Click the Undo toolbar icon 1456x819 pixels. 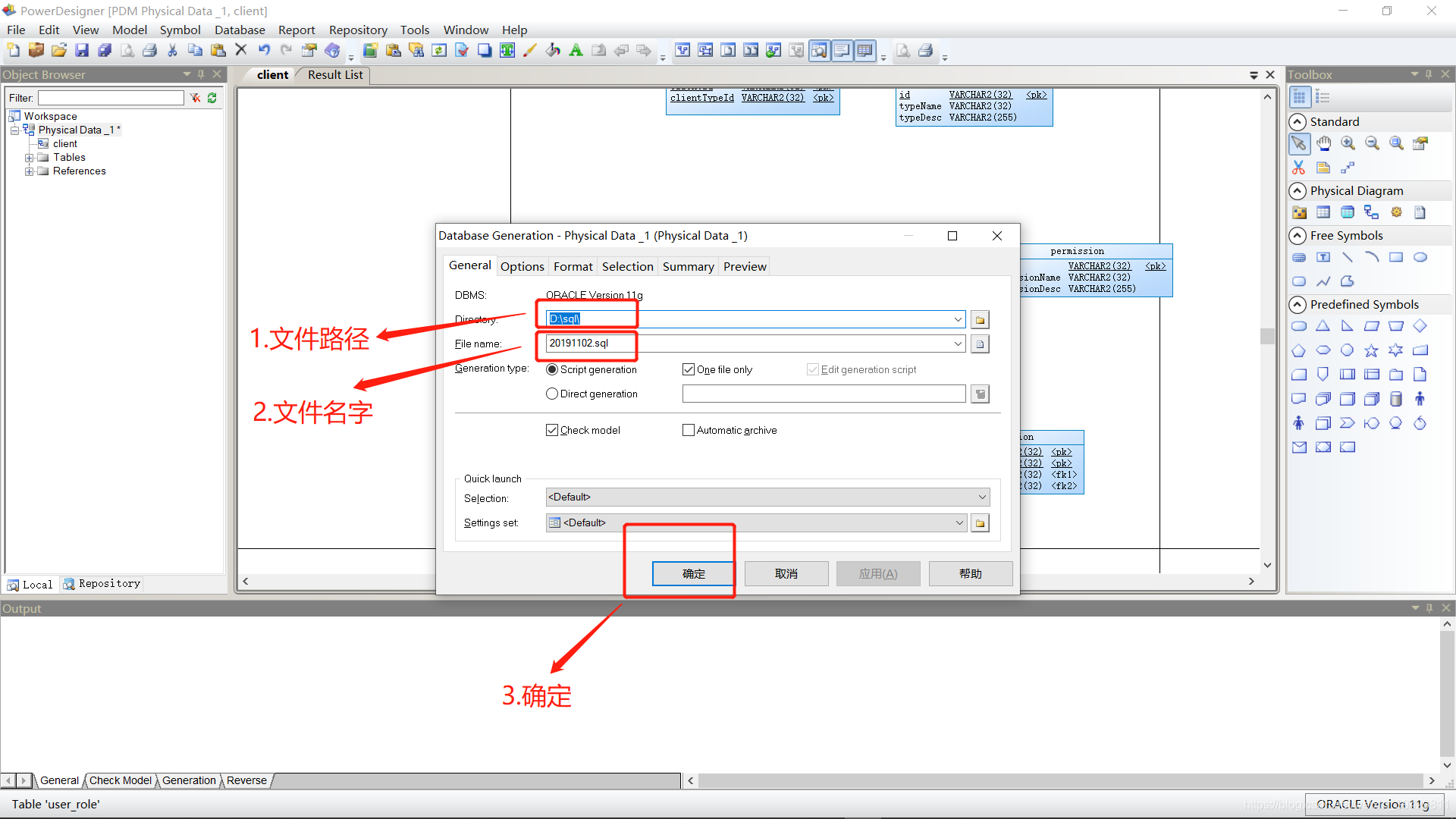point(264,51)
